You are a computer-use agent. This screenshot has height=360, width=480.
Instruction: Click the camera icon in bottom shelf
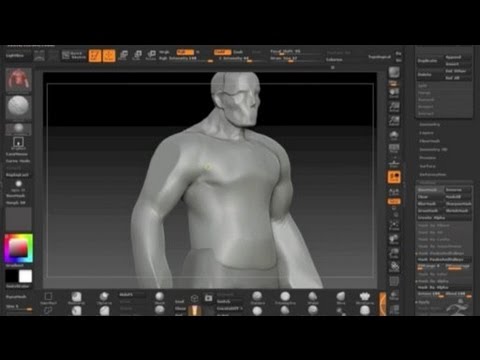coord(209,298)
